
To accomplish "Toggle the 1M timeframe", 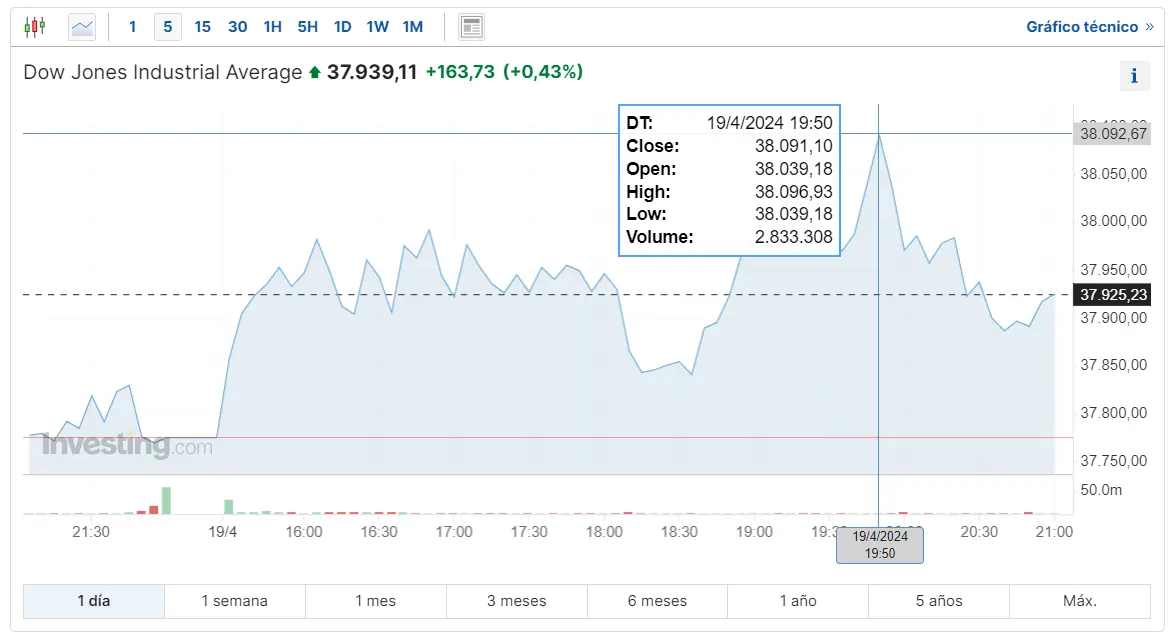I will pos(412,27).
